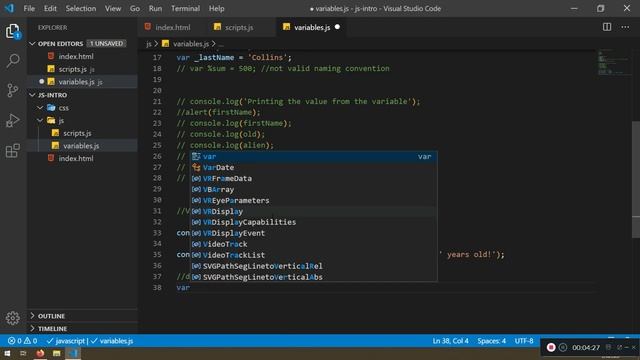
Task: Click the class icon beside VarDate suggestion
Action: point(196,167)
